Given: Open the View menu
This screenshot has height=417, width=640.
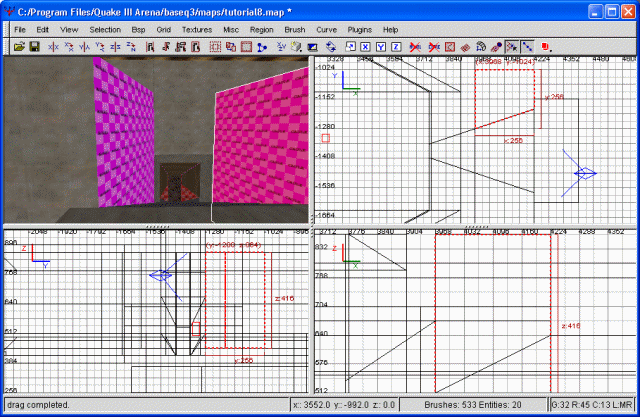Looking at the screenshot, I should (x=69, y=30).
